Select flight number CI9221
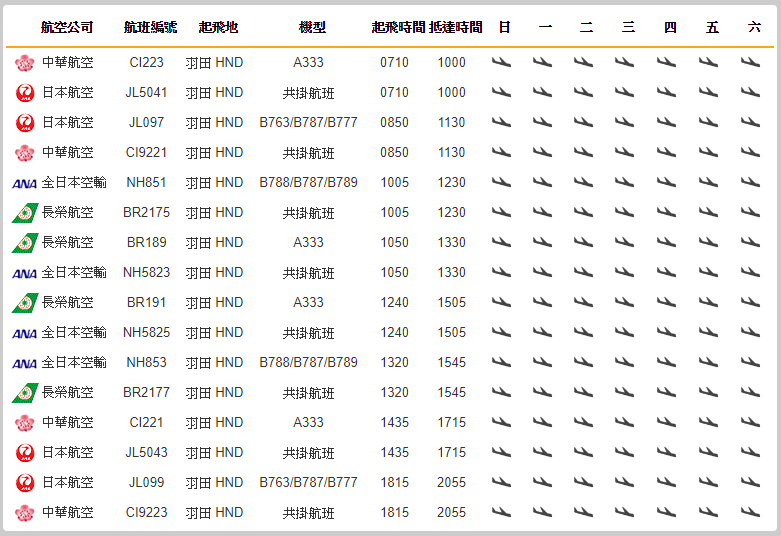Image resolution: width=781 pixels, height=536 pixels. [146, 152]
